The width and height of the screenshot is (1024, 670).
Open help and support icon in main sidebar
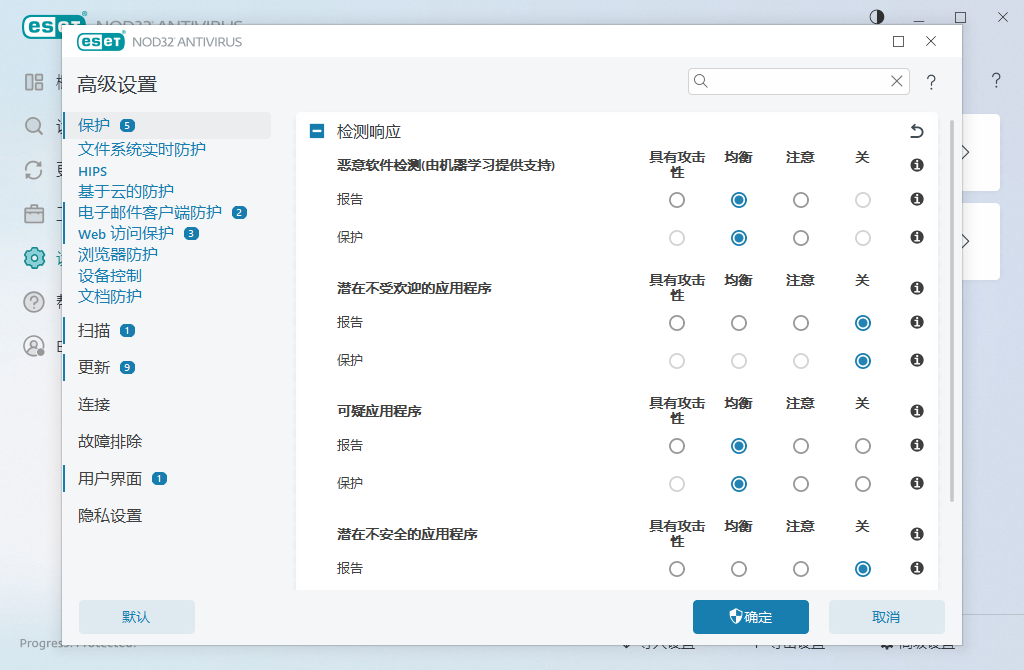(x=34, y=302)
